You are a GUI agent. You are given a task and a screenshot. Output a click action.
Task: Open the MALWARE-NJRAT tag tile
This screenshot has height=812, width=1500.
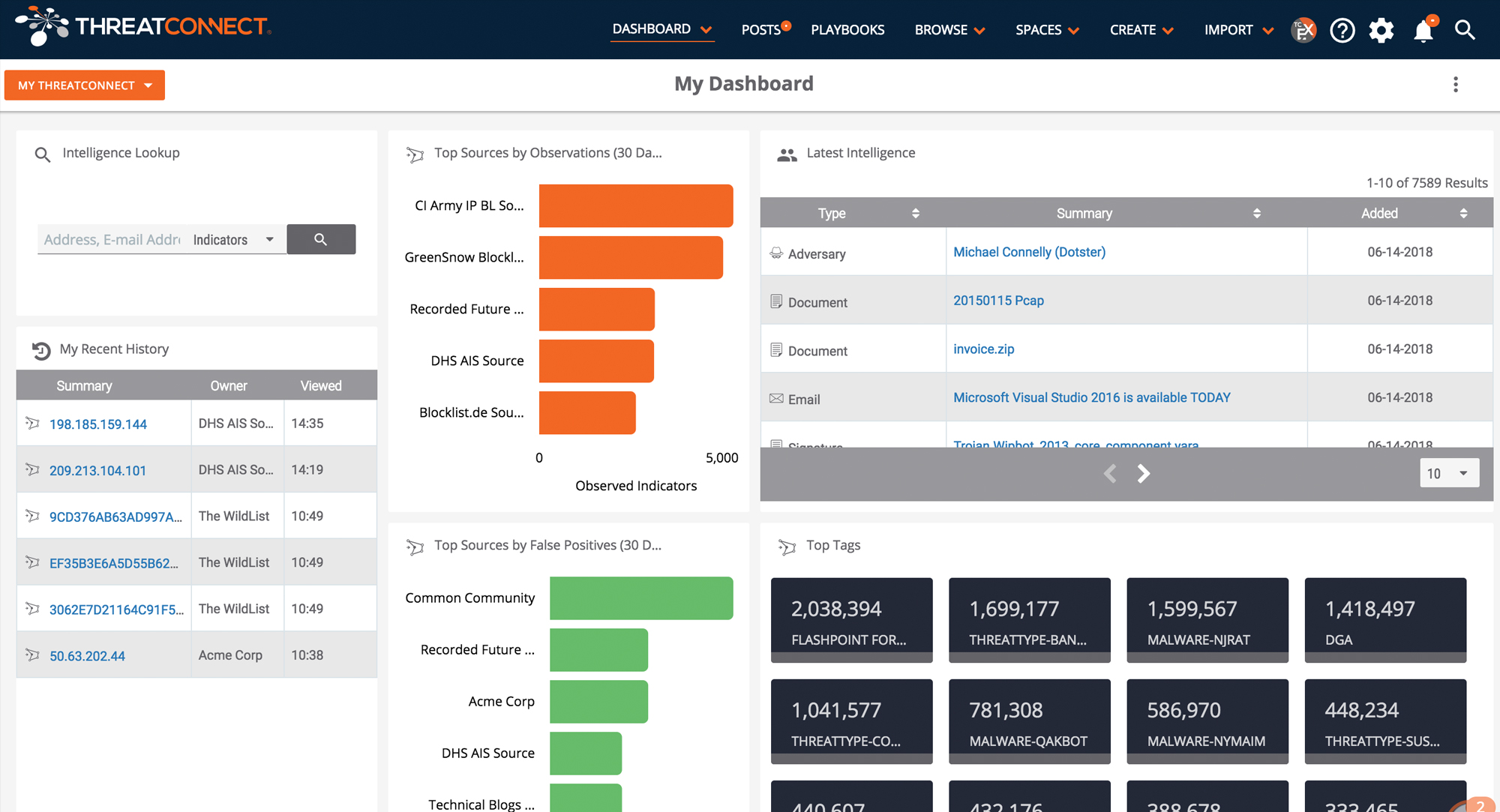pos(1207,620)
